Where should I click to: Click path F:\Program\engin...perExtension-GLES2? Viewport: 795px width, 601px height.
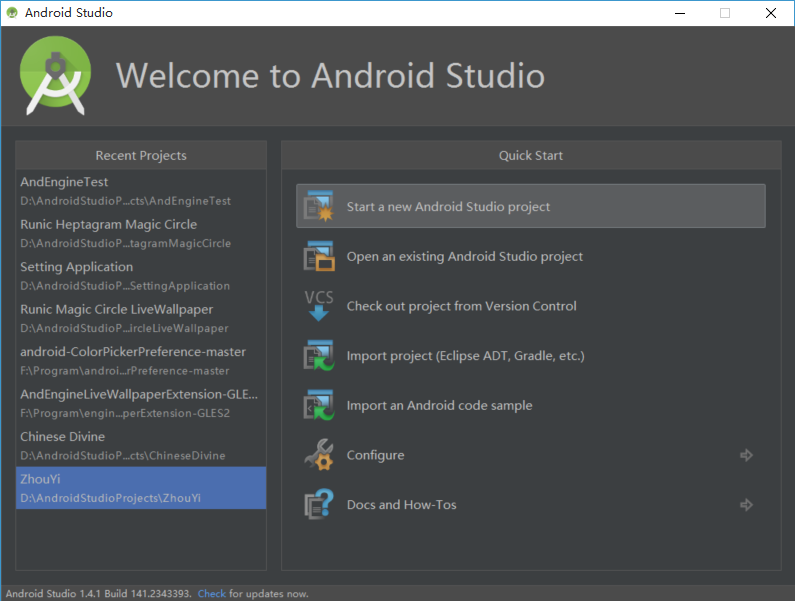point(125,413)
